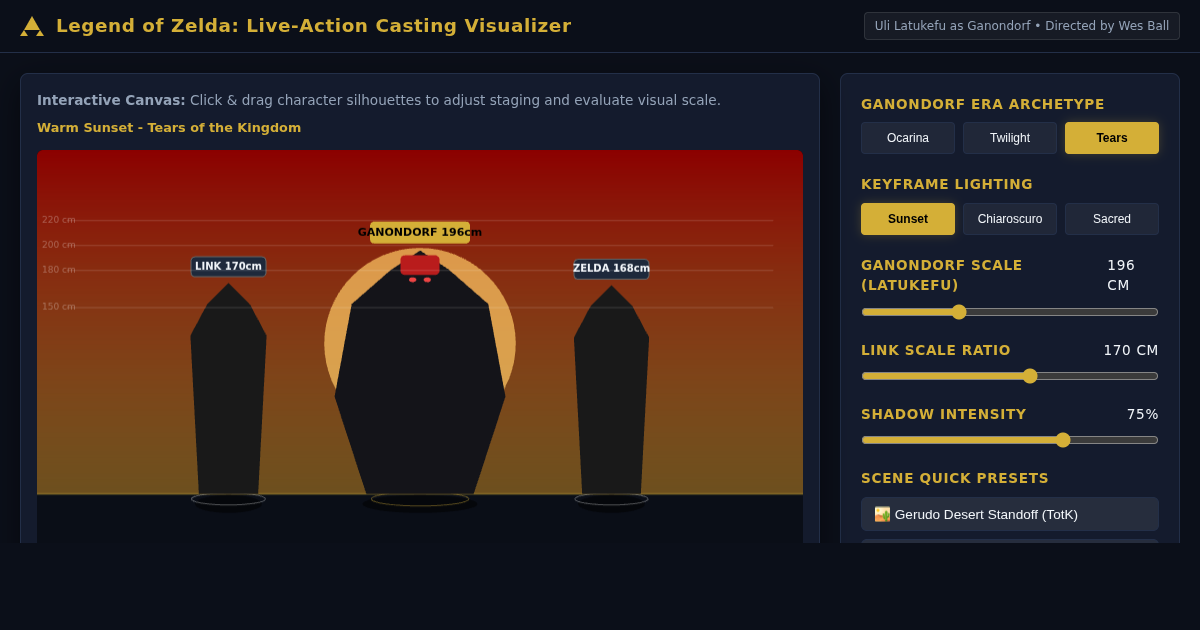Click the GANONDORF 196cm label

[x=420, y=232]
